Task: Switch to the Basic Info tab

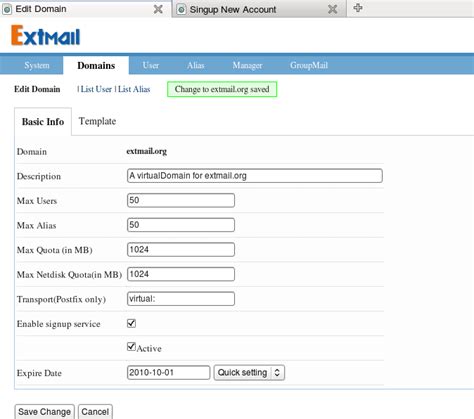Action: pos(43,122)
